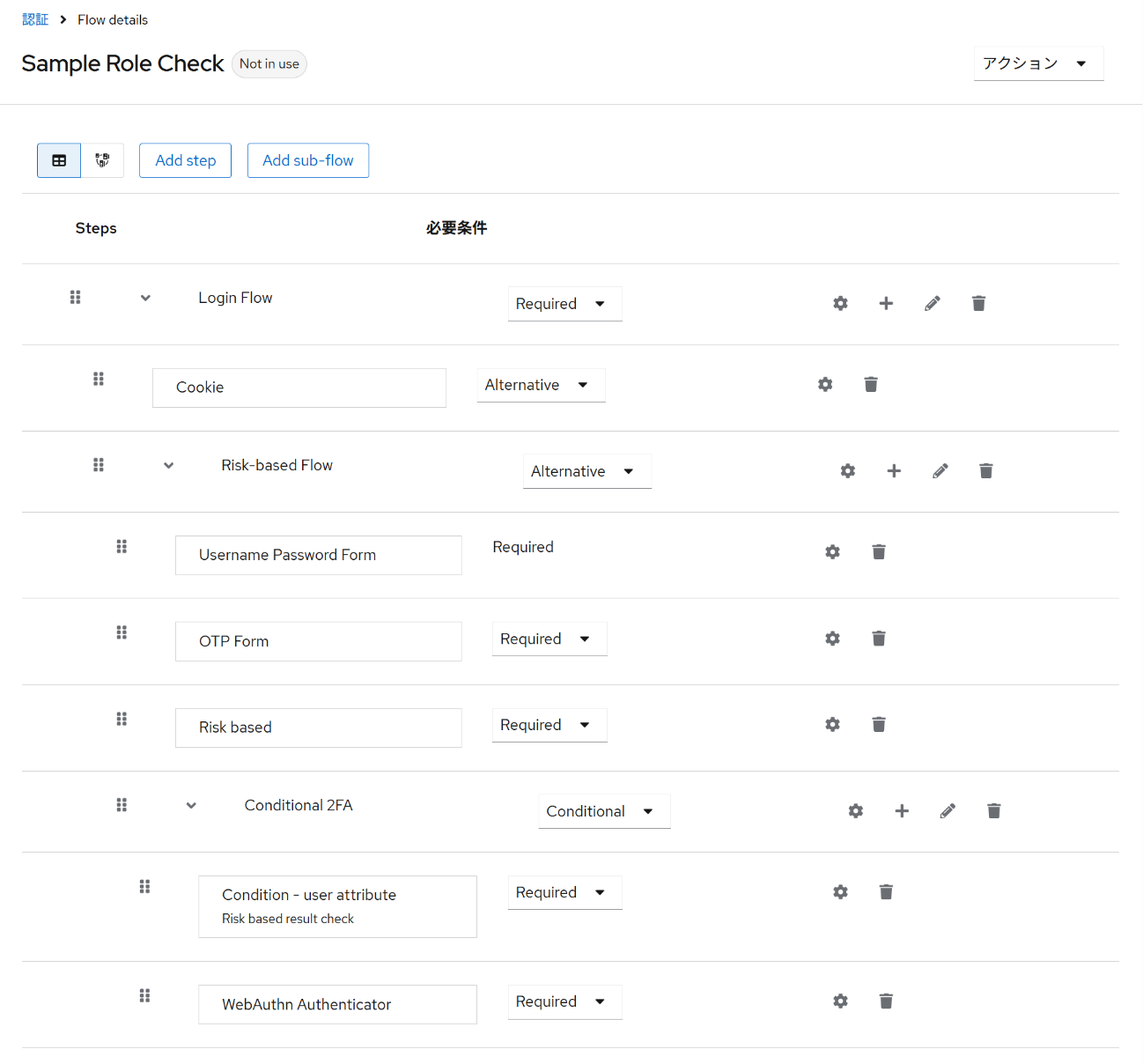Edit Risk-based Flow with pencil icon
This screenshot has height=1064, width=1143.
(940, 470)
